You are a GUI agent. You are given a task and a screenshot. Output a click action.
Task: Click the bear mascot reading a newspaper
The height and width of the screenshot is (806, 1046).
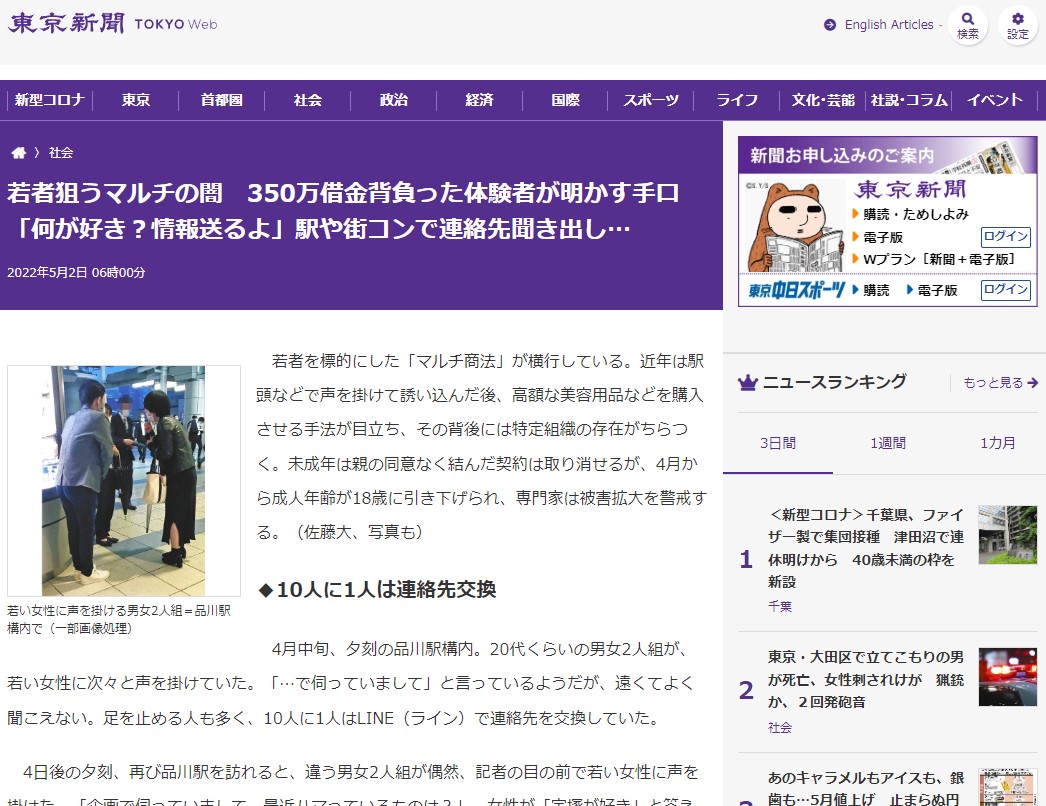pyautogui.click(x=795, y=227)
